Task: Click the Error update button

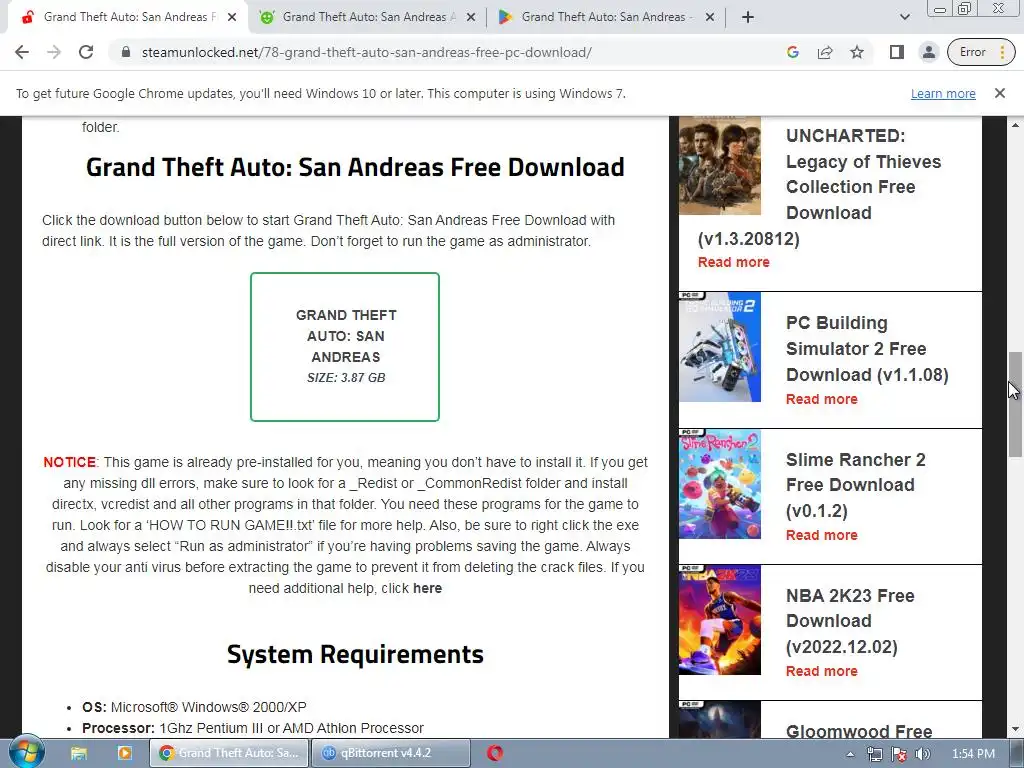Action: click(980, 52)
